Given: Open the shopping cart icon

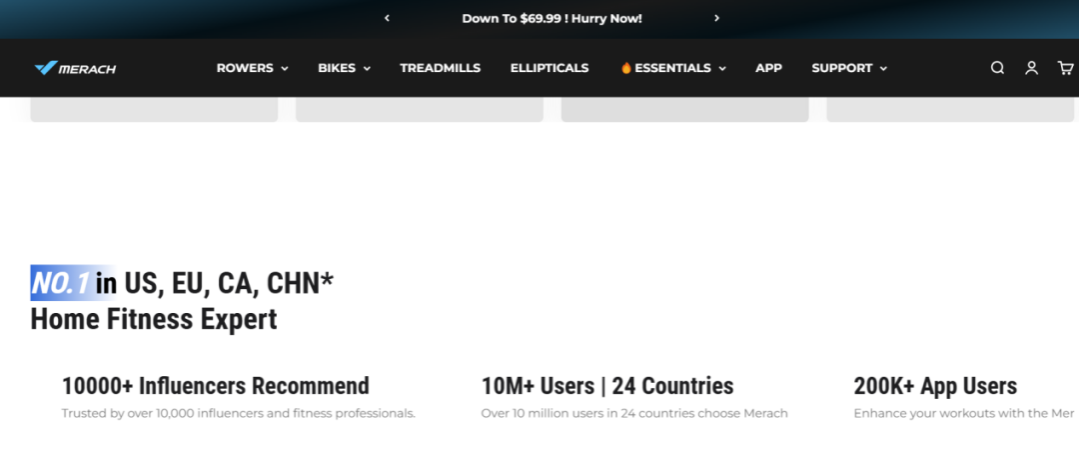Looking at the screenshot, I should (x=1065, y=68).
